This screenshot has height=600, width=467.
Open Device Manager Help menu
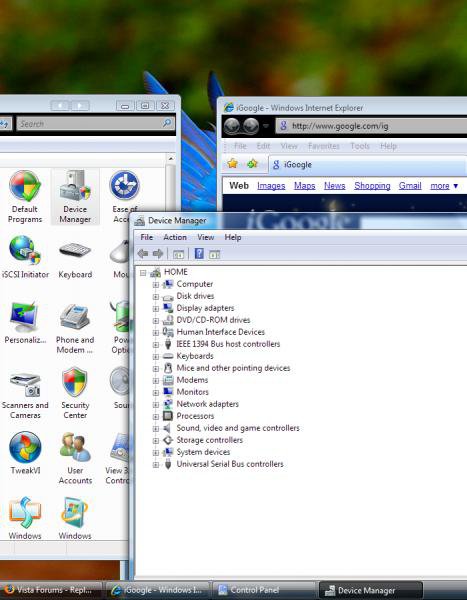coord(233,237)
